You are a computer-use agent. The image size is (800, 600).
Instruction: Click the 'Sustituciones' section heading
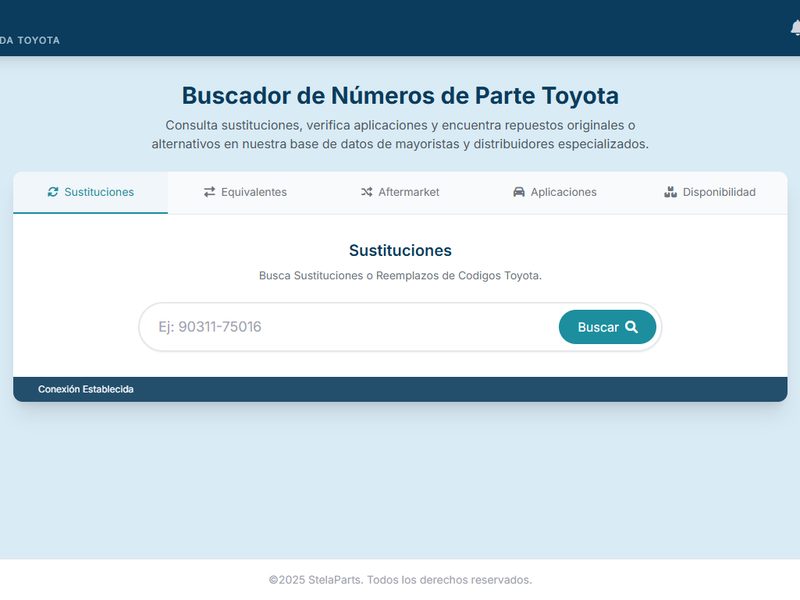(401, 251)
